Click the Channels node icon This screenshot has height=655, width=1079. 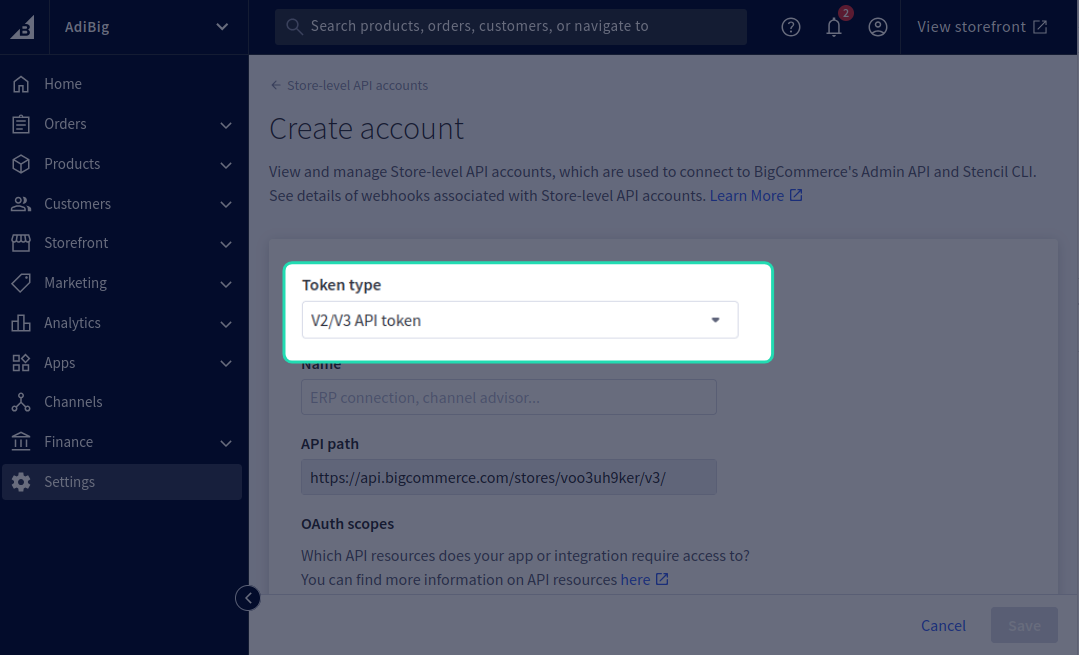[x=21, y=402]
